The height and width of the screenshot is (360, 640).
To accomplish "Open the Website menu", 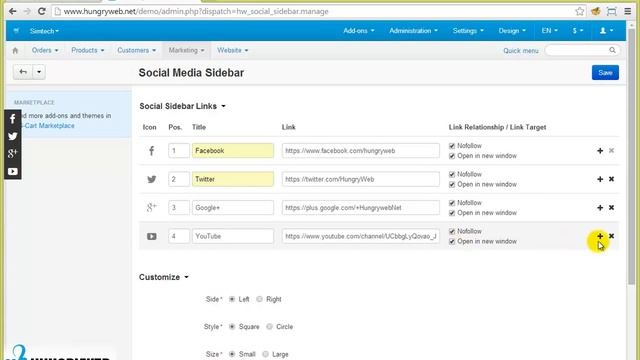I will coord(232,50).
